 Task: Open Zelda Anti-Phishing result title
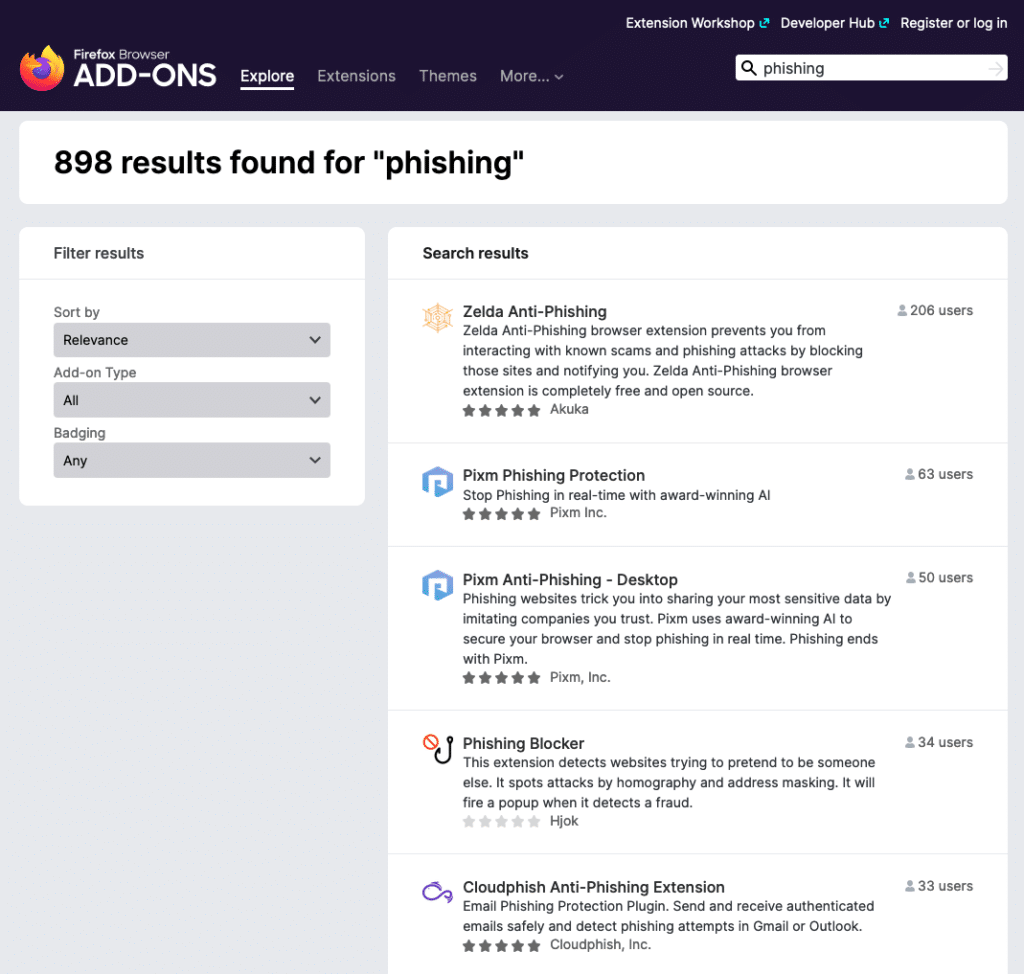535,312
